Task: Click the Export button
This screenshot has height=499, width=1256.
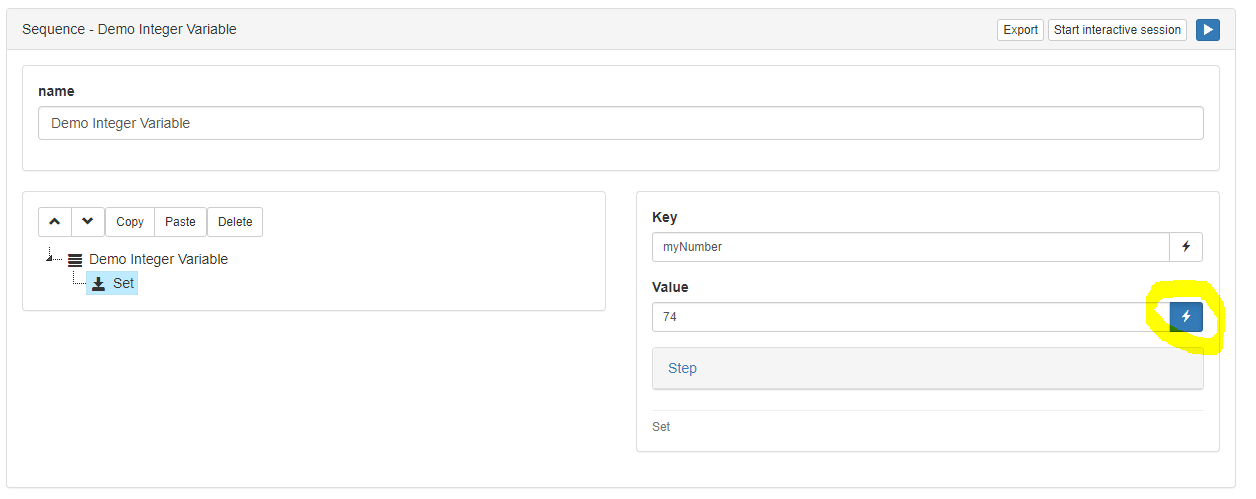Action: 1020,30
